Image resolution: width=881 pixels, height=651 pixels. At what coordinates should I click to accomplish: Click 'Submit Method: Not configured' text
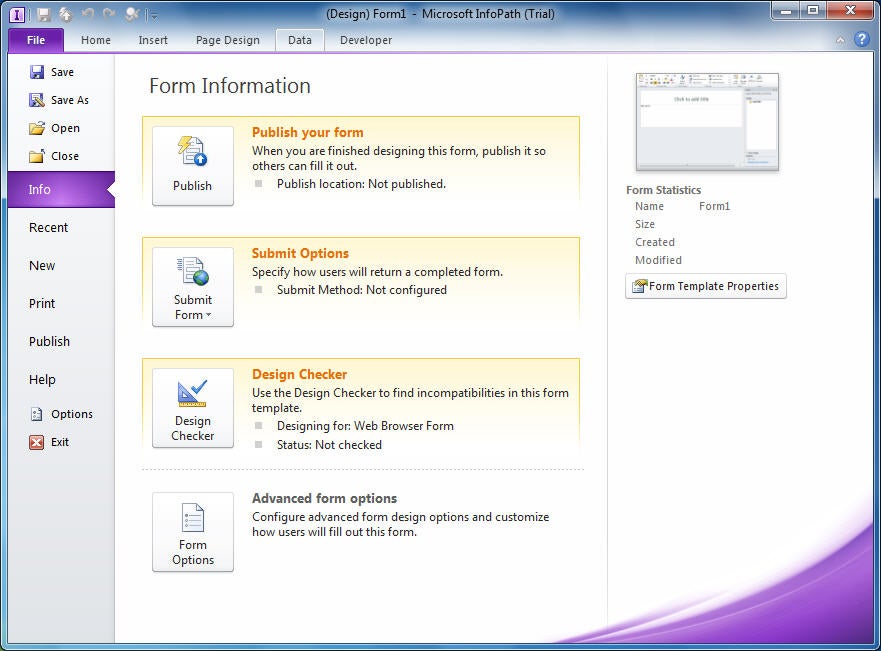click(362, 290)
